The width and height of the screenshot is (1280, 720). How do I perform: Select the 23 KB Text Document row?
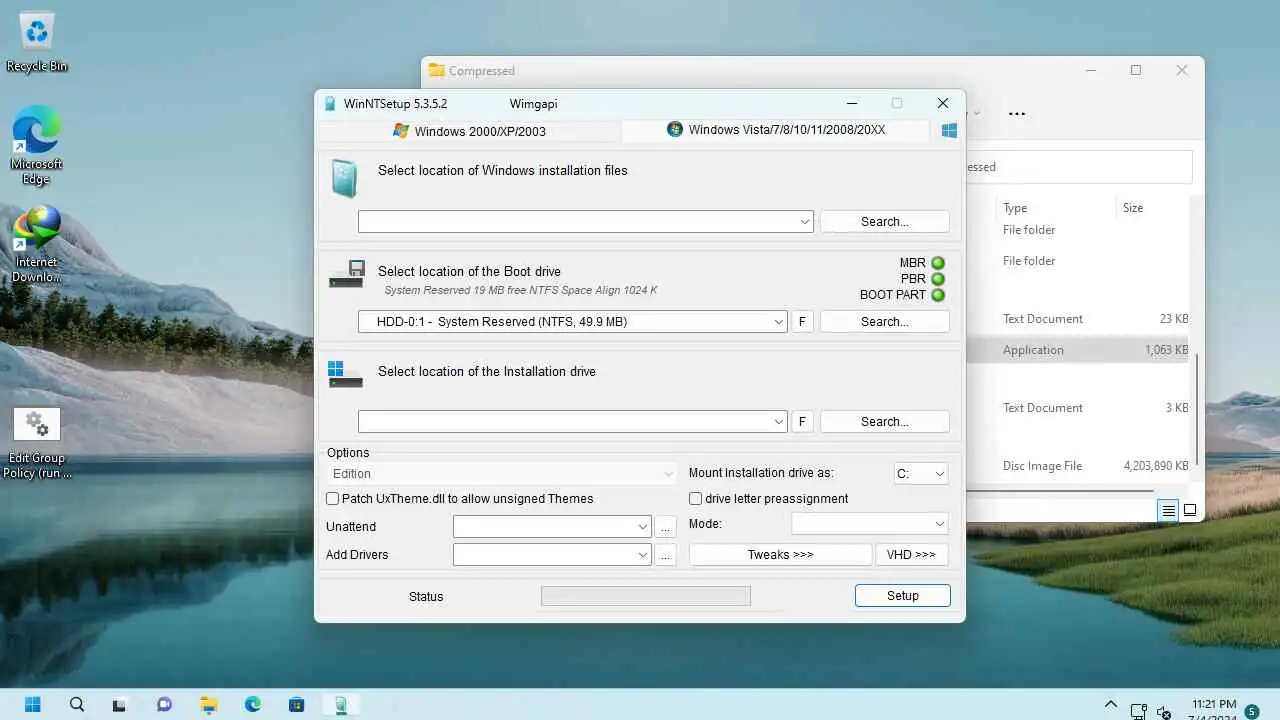[1078, 319]
